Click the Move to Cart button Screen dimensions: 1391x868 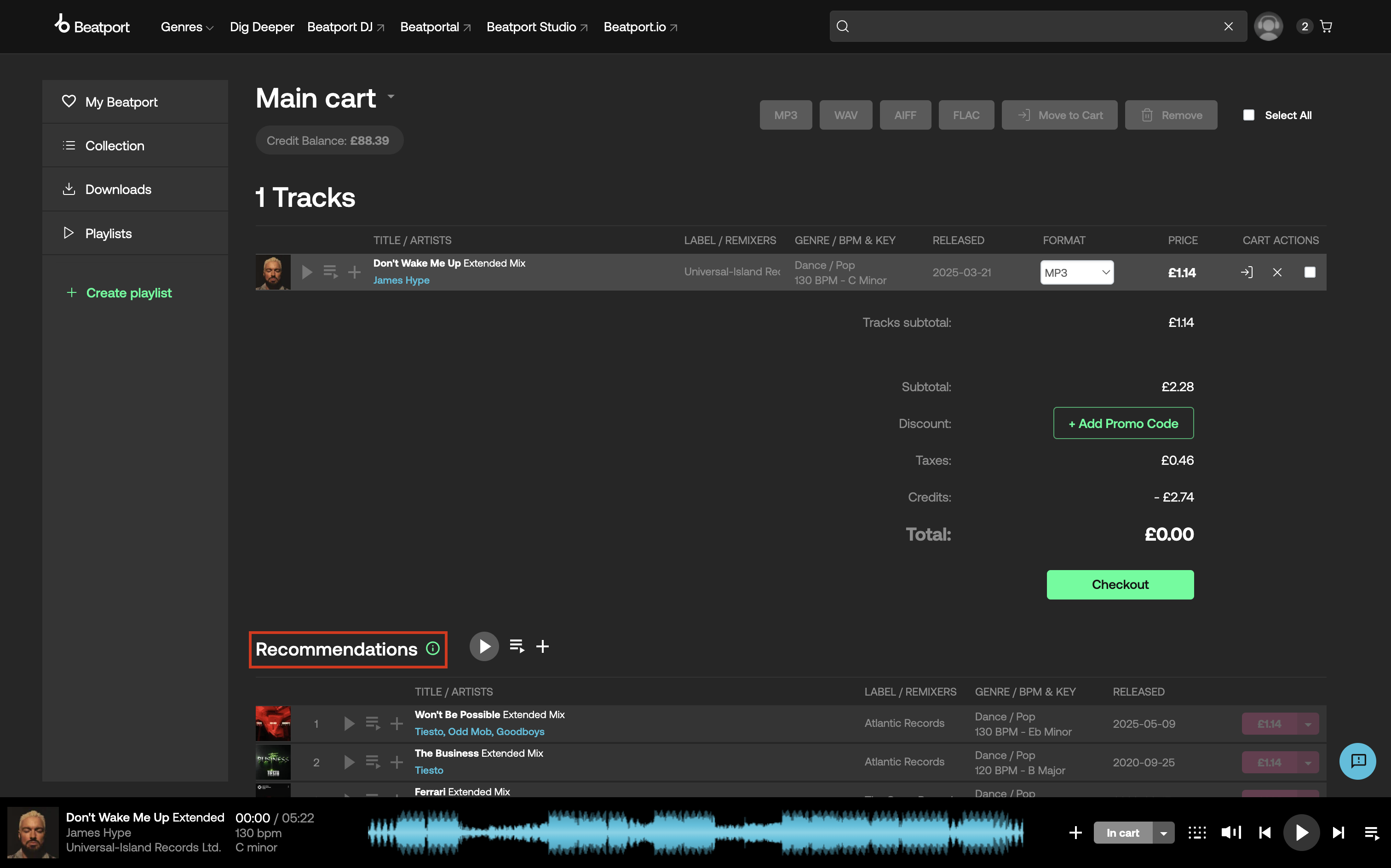pyautogui.click(x=1060, y=115)
